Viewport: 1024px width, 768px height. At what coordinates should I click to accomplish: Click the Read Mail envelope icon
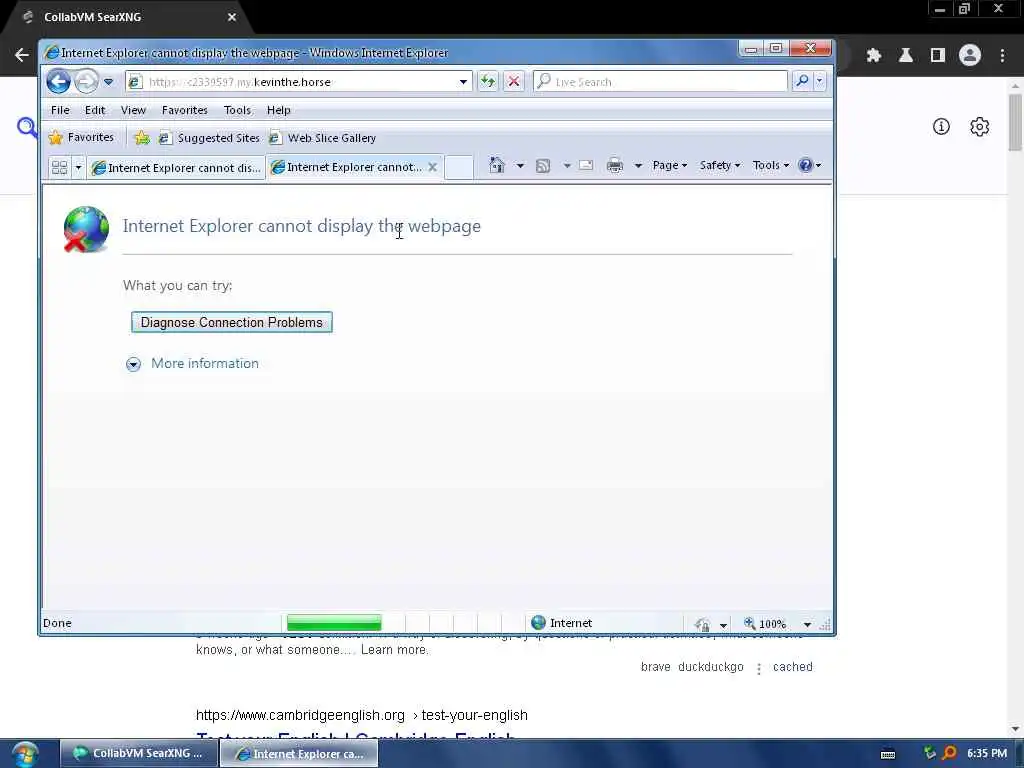[586, 165]
